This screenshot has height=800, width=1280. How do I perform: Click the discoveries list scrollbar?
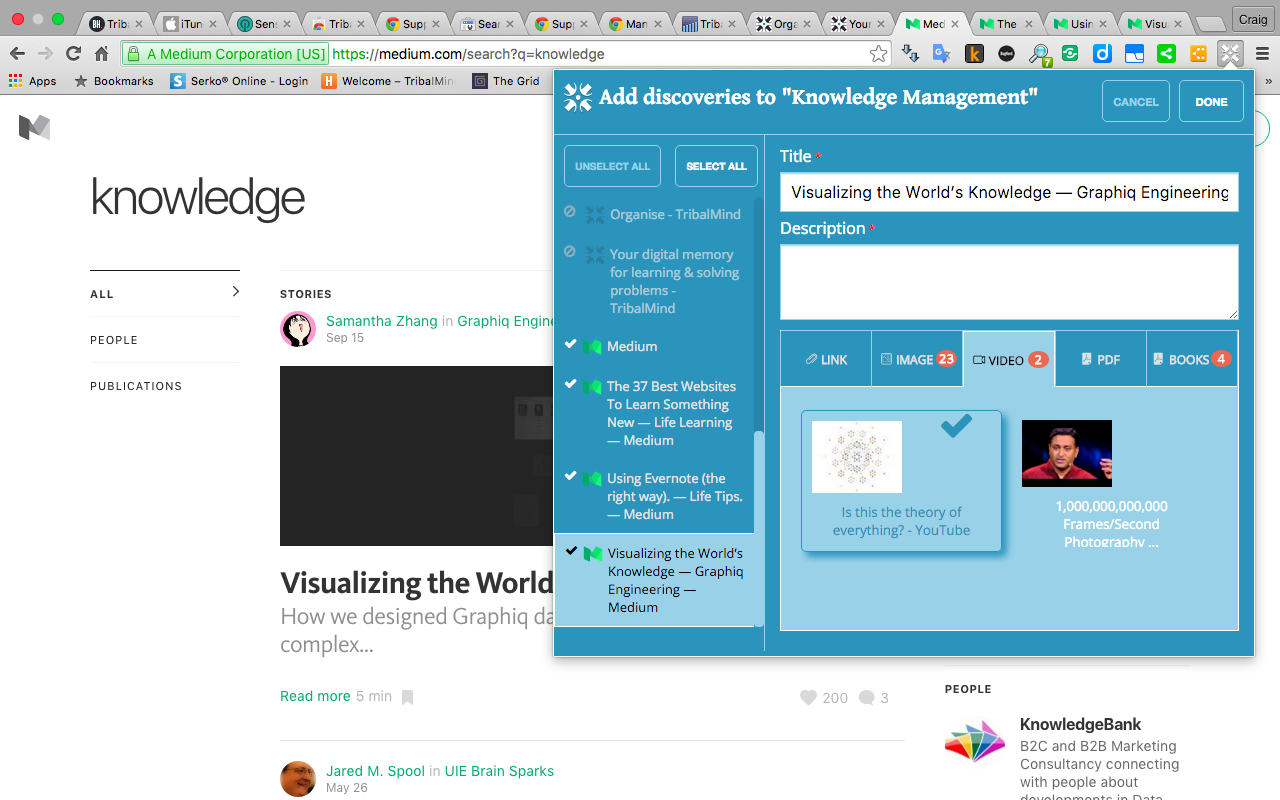click(759, 528)
